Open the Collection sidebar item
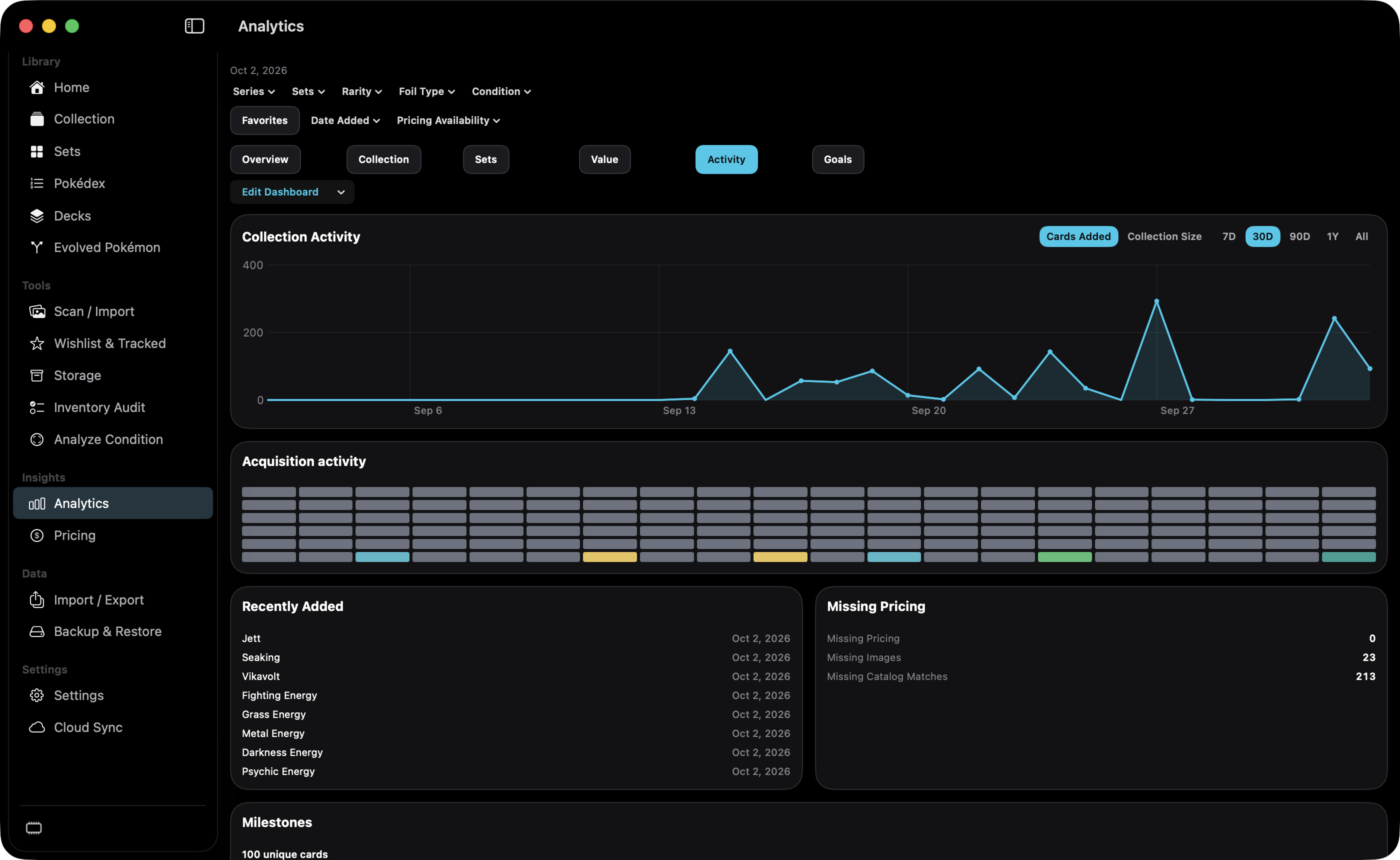 click(112, 119)
